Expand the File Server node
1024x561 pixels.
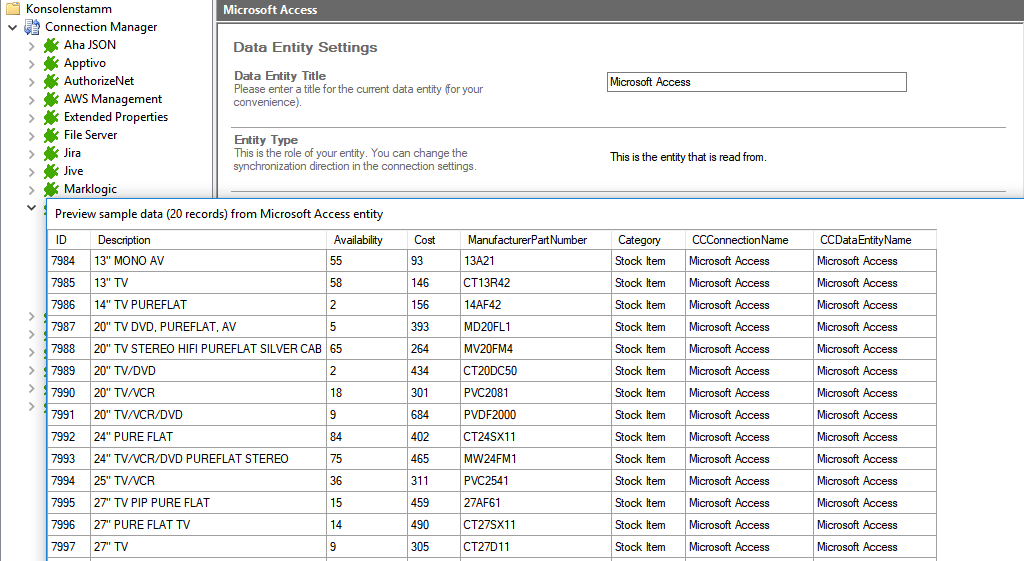[31, 136]
